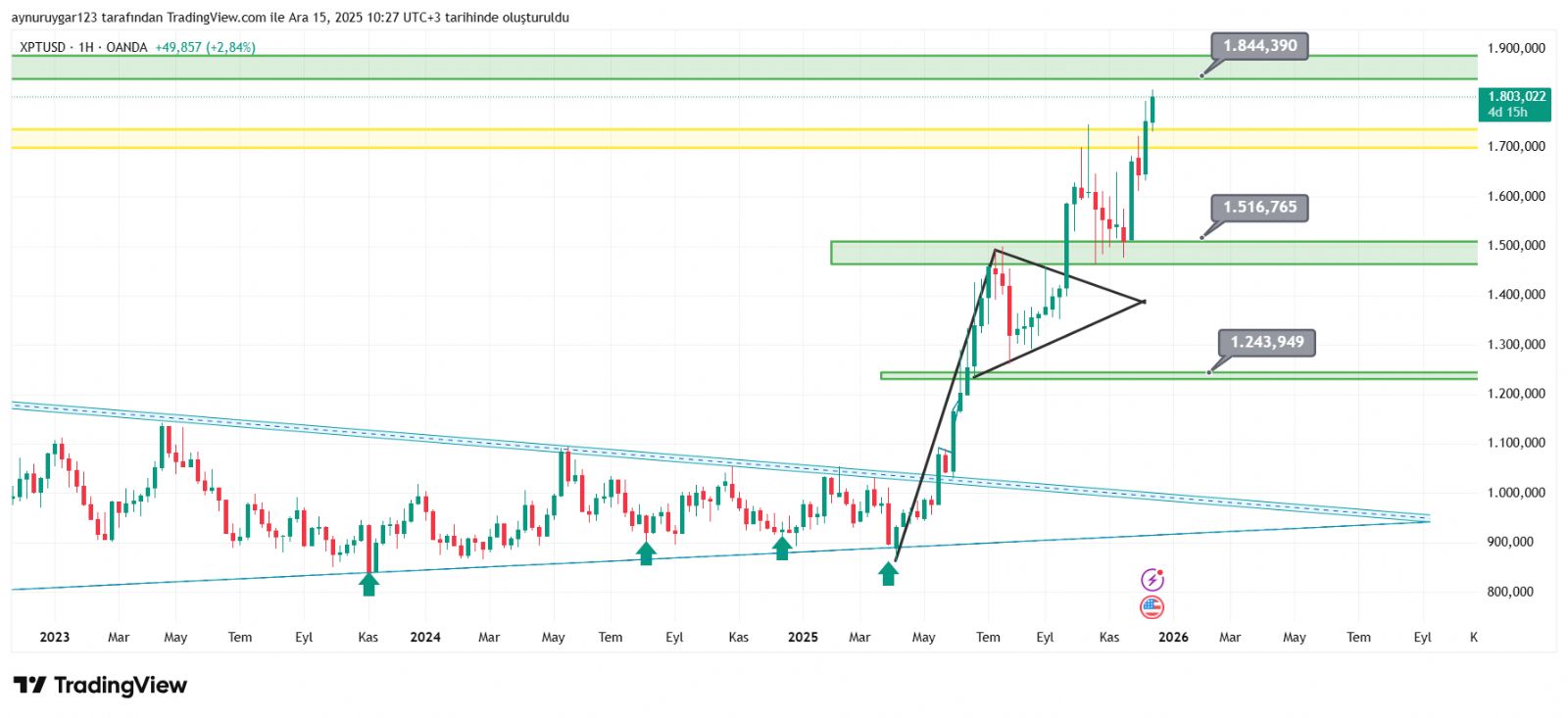Screen dimensions: 1568x718
Task: Click the 2026 label on time axis
Action: pos(1173,638)
